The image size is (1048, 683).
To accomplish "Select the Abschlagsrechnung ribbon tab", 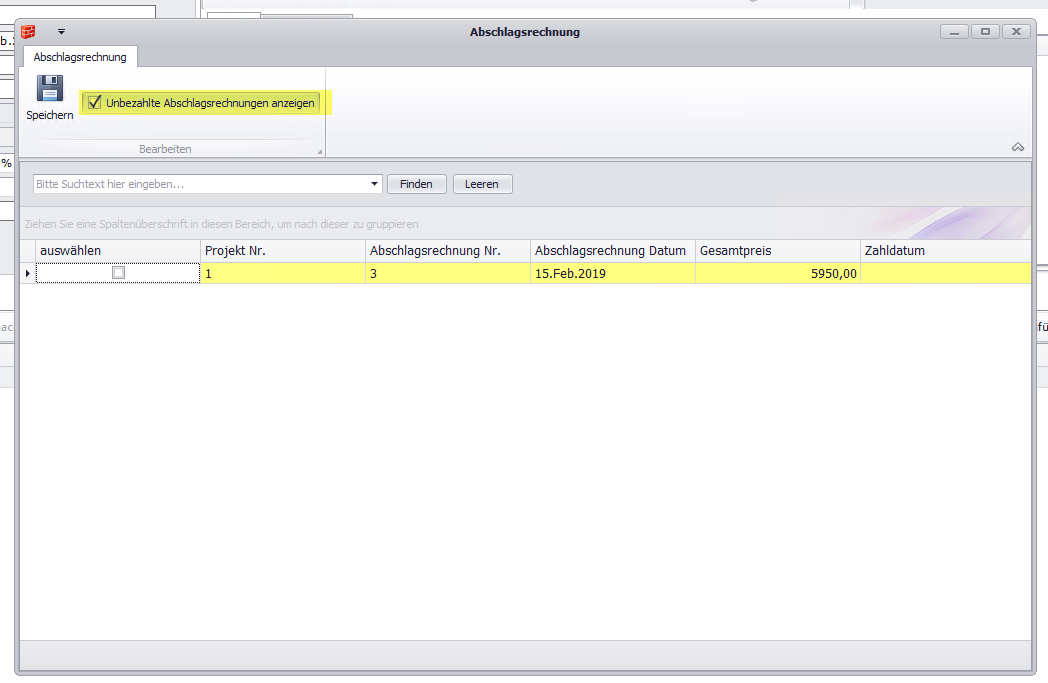I will [x=80, y=57].
